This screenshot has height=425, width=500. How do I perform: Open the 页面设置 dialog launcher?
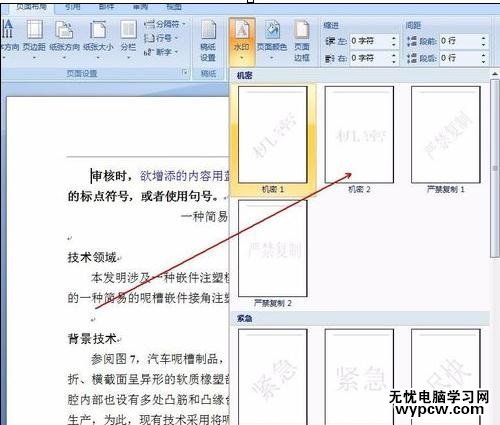tap(185, 73)
